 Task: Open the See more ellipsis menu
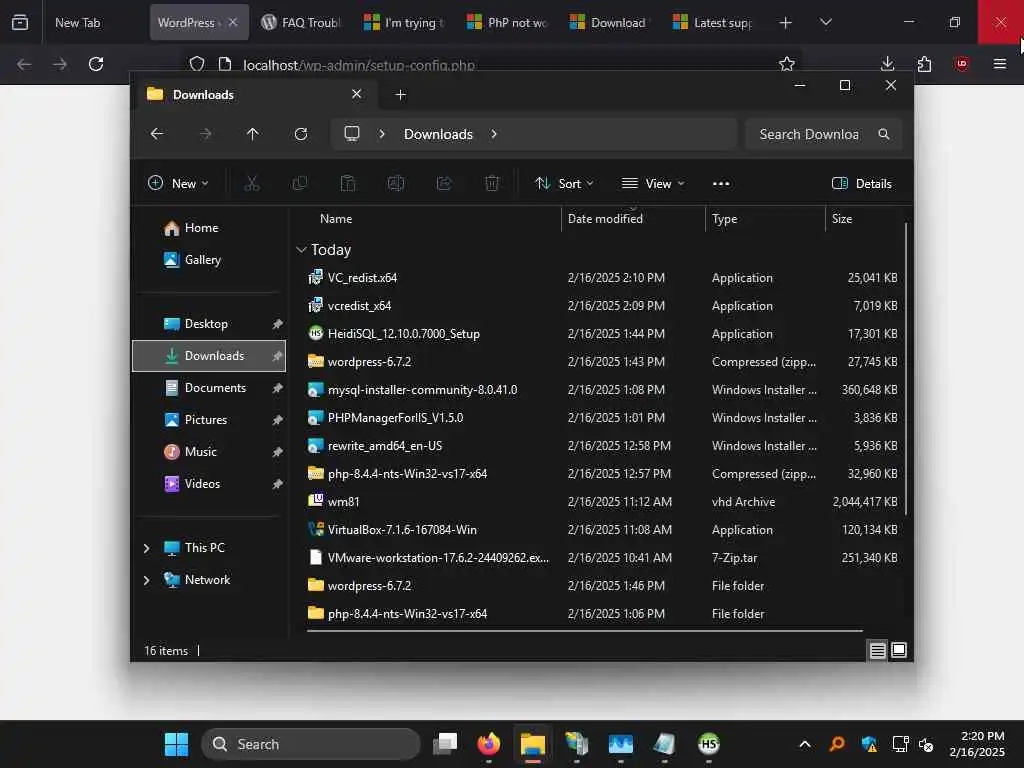click(x=721, y=184)
